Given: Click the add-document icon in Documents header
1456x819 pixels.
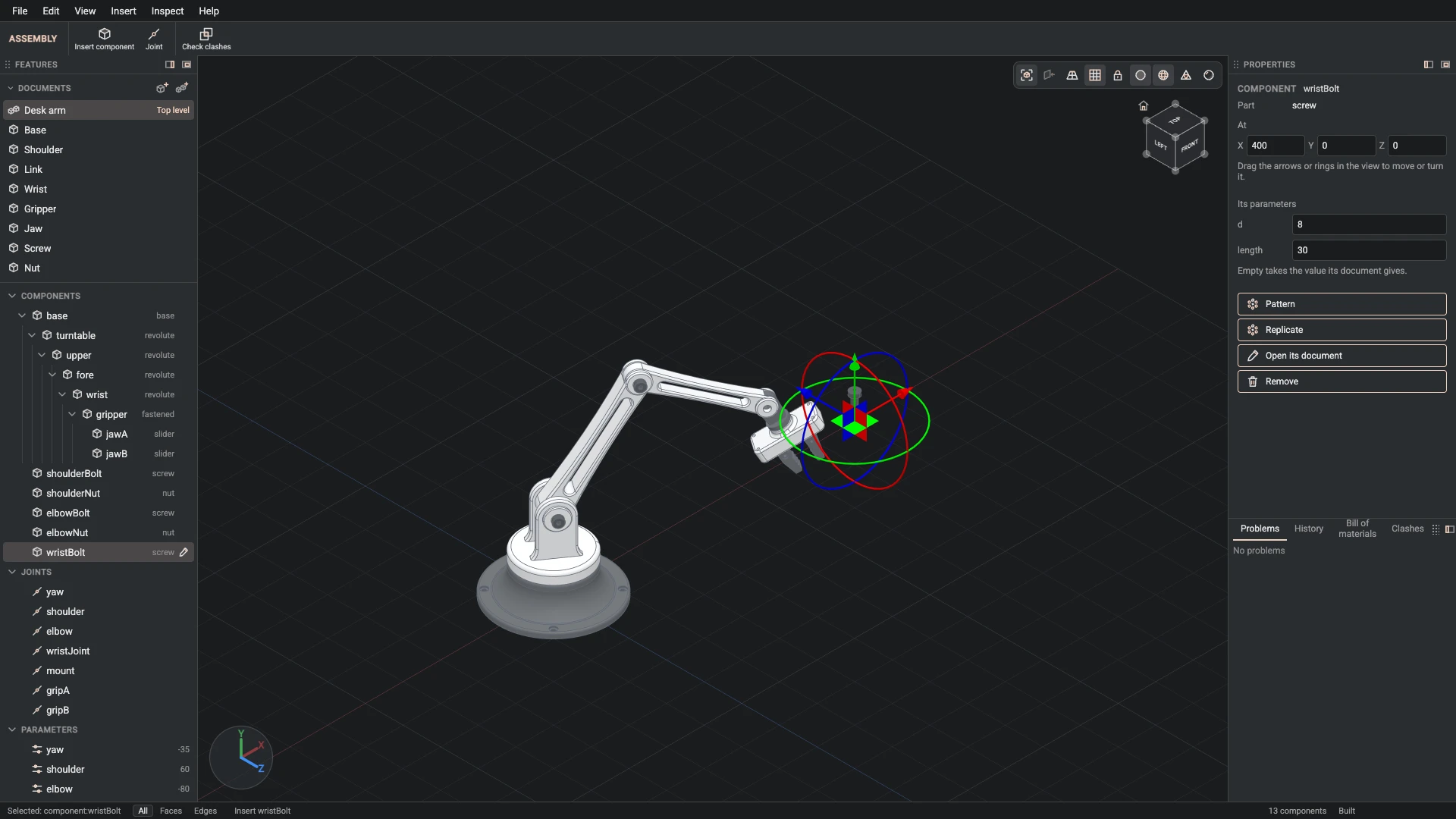Looking at the screenshot, I should coord(162,88).
